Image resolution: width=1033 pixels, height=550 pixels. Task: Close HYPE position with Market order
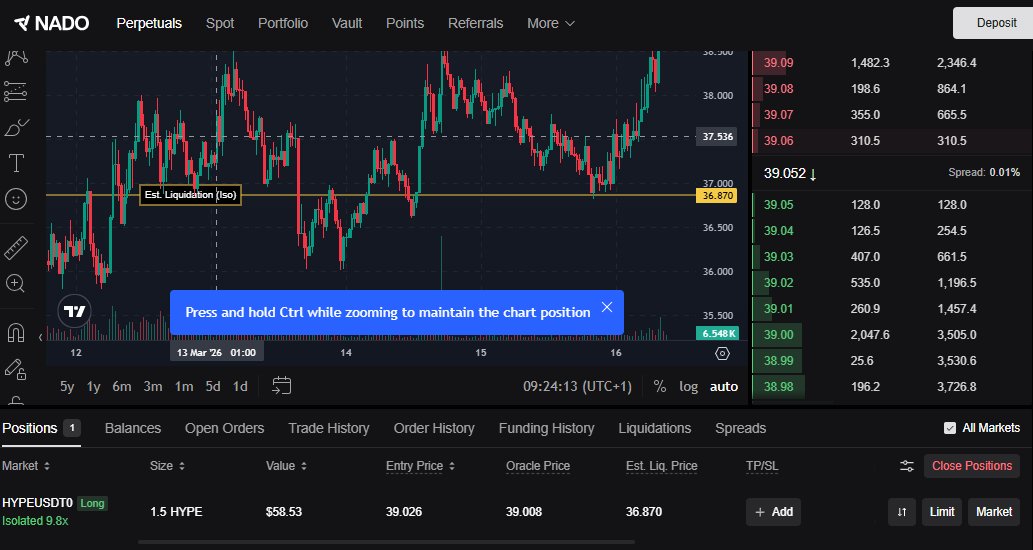click(993, 512)
